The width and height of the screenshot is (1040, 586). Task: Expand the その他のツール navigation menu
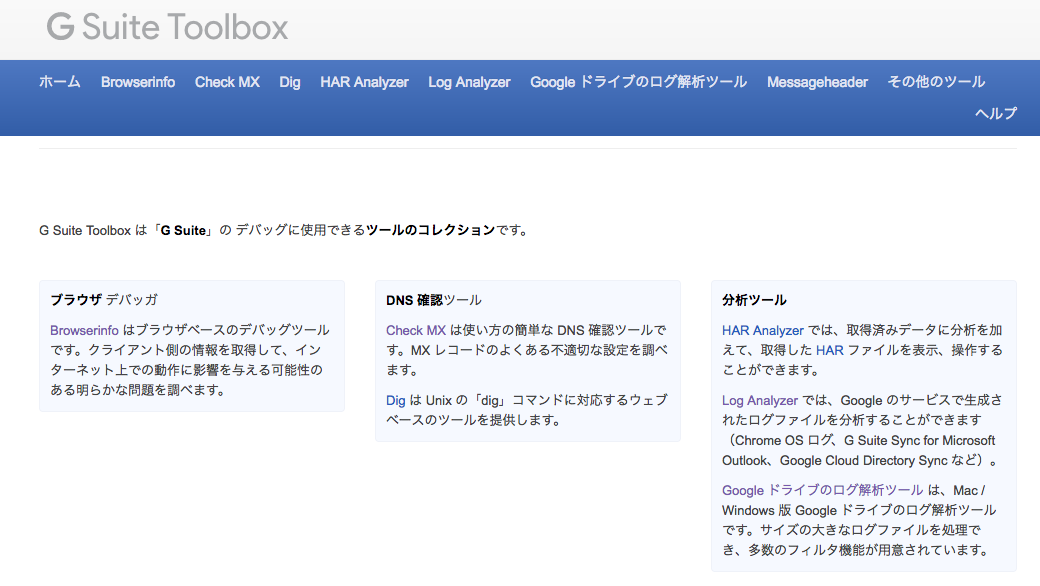(x=936, y=82)
